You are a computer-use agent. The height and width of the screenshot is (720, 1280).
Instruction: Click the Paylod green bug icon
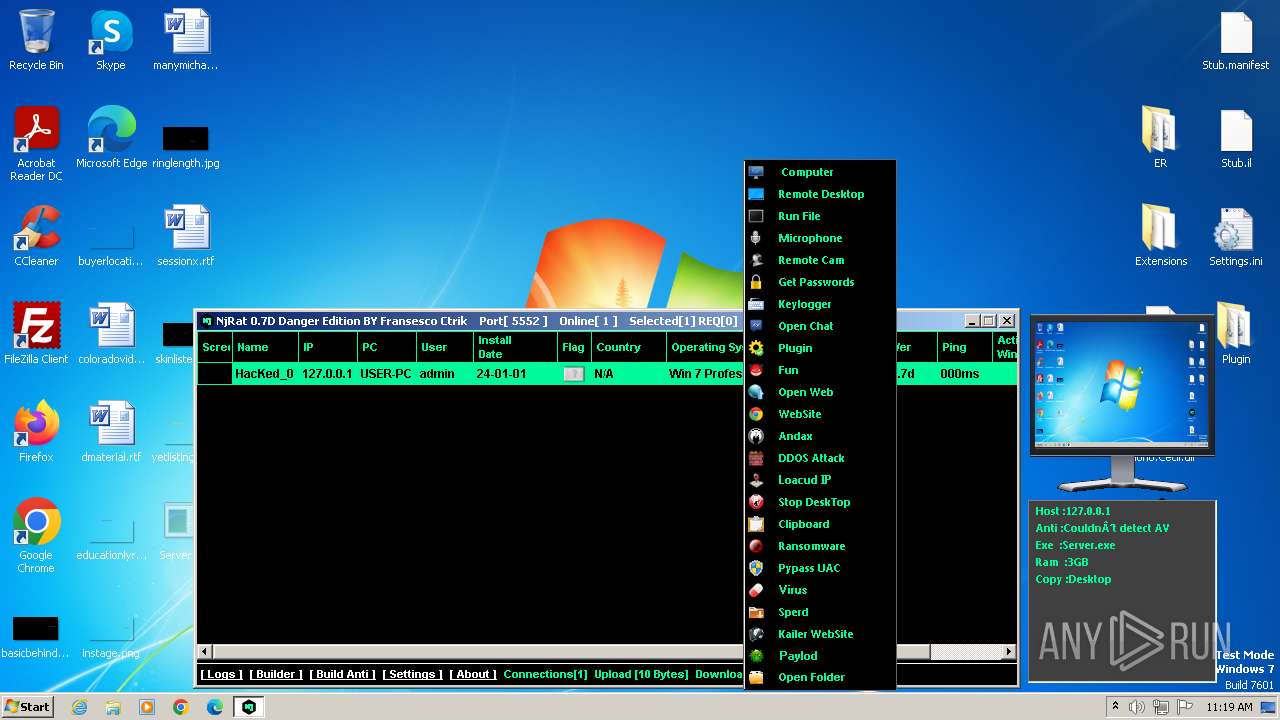pyautogui.click(x=756, y=656)
